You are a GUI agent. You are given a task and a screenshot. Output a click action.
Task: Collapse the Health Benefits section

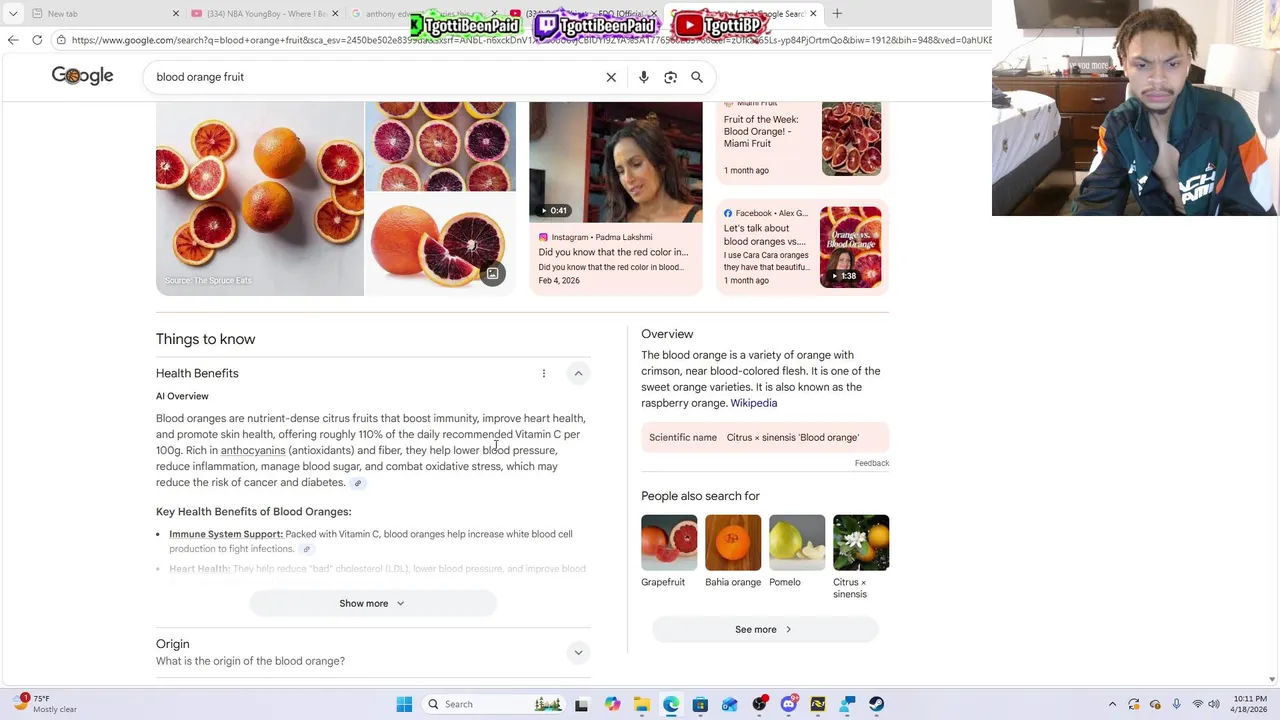[x=578, y=373]
